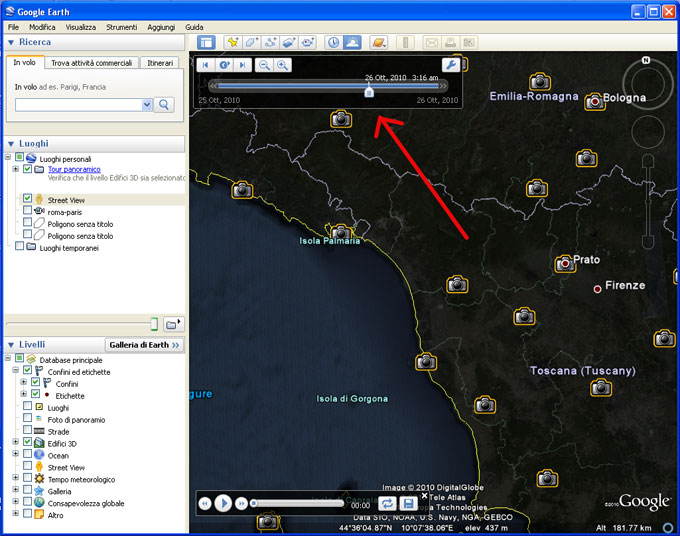This screenshot has width=680, height=536.
Task: Toggle the sidebar panel toolbar button
Action: (x=206, y=42)
